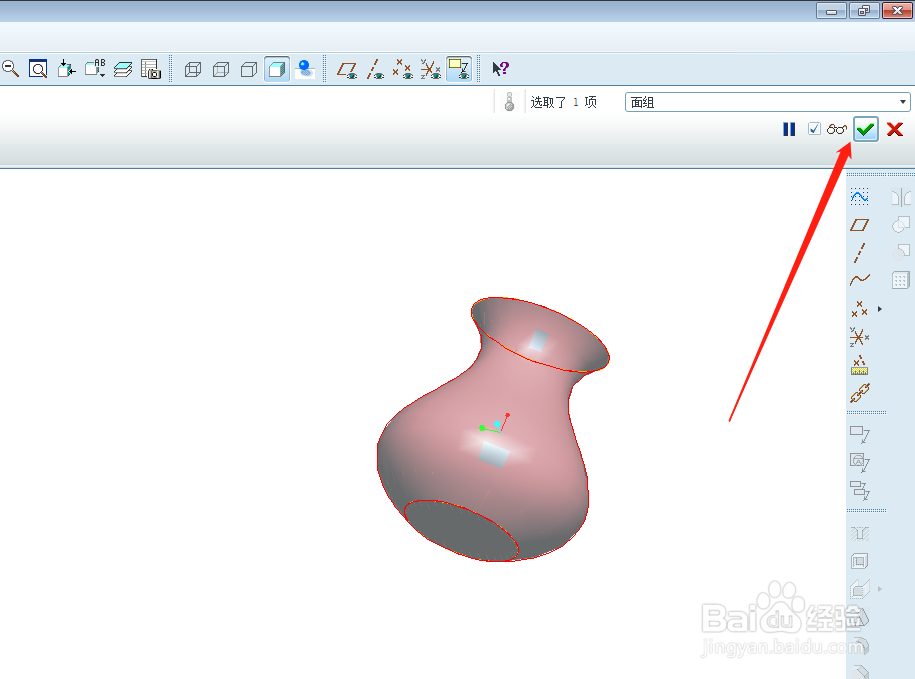Viewport: 915px width, 679px height.
Task: Click the Merge tool icon
Action: coord(900,225)
